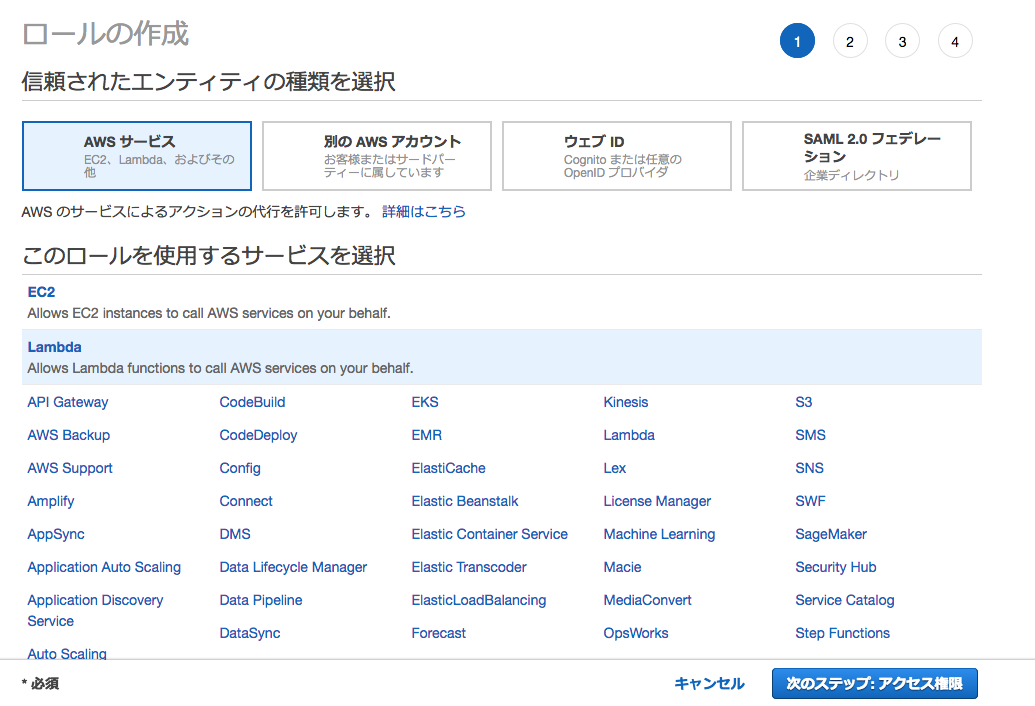This screenshot has height=706, width=1035.
Task: Open the Amplify service link
Action: click(x=51, y=501)
